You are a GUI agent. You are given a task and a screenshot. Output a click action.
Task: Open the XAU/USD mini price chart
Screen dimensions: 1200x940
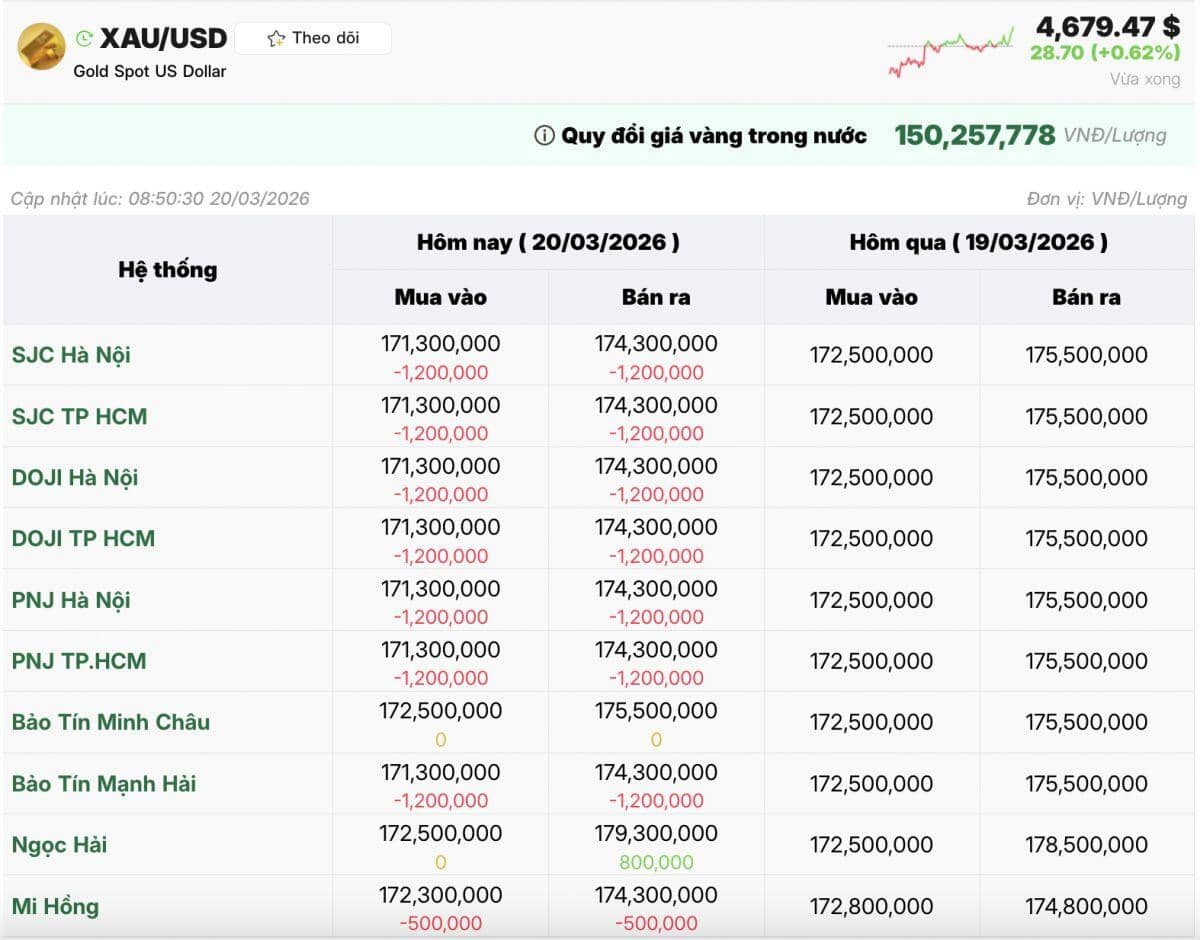(951, 52)
